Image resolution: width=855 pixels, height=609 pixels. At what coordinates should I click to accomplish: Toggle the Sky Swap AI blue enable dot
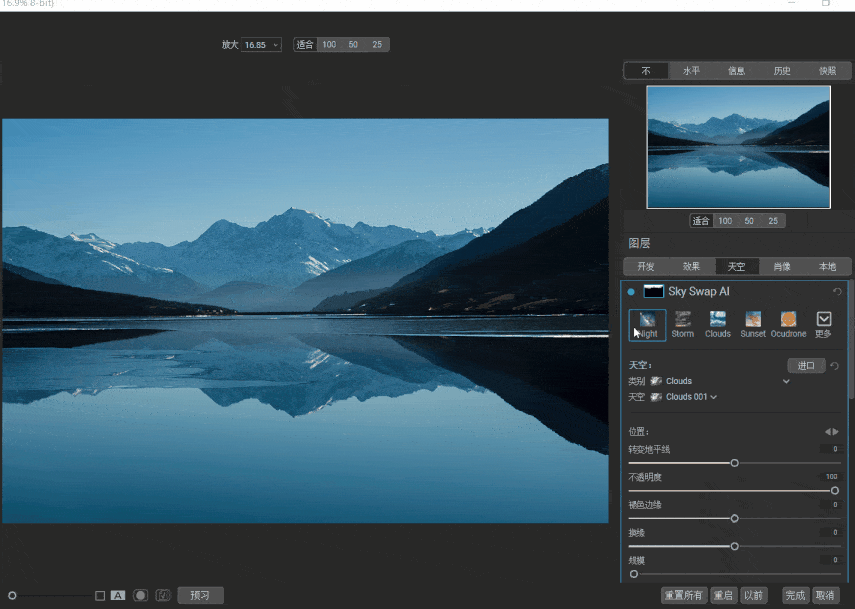click(x=631, y=292)
